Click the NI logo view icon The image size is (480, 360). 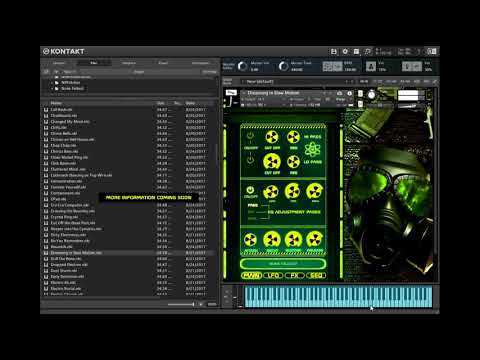(432, 51)
